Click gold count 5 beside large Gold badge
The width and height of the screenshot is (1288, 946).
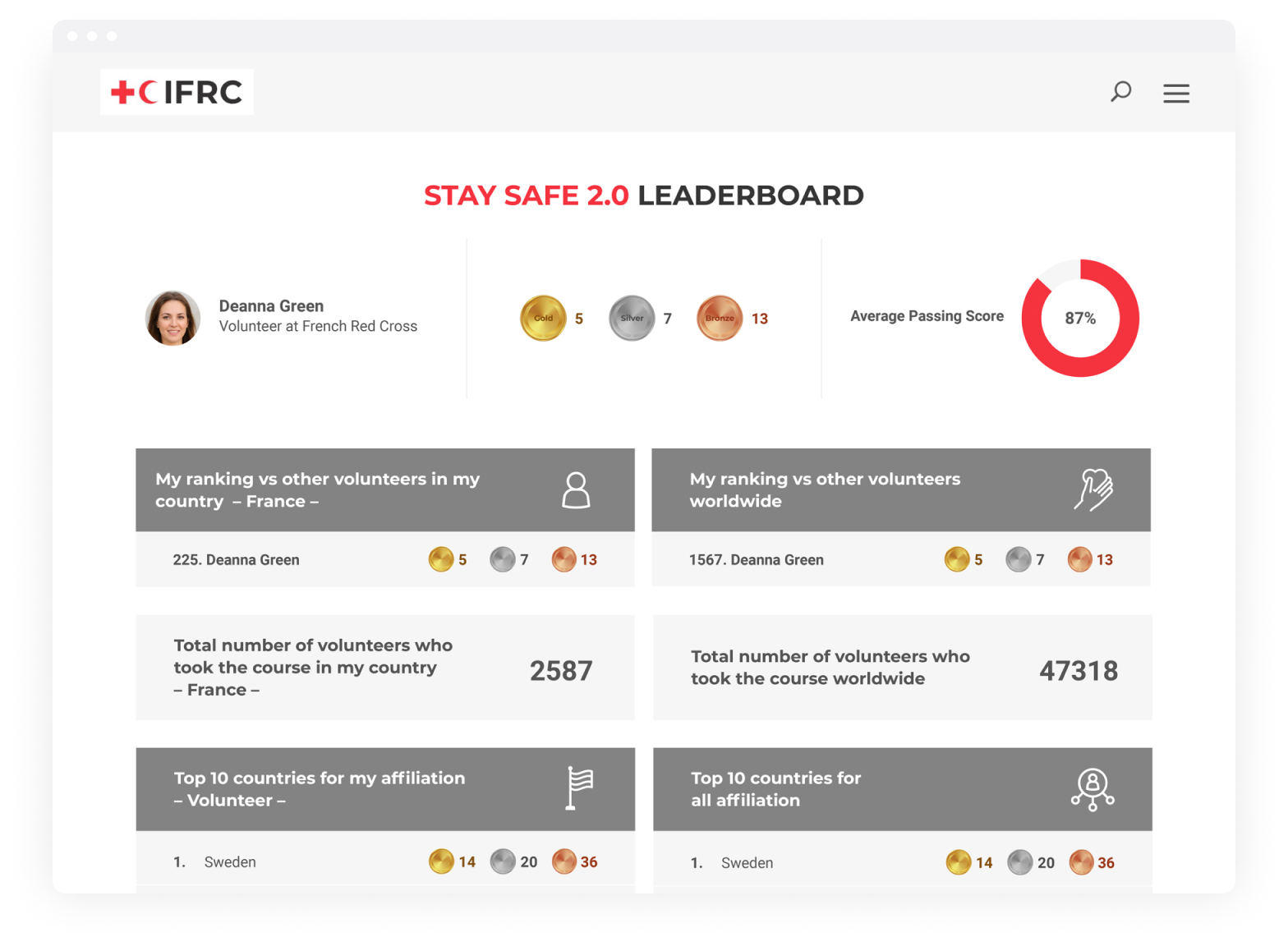(x=579, y=319)
